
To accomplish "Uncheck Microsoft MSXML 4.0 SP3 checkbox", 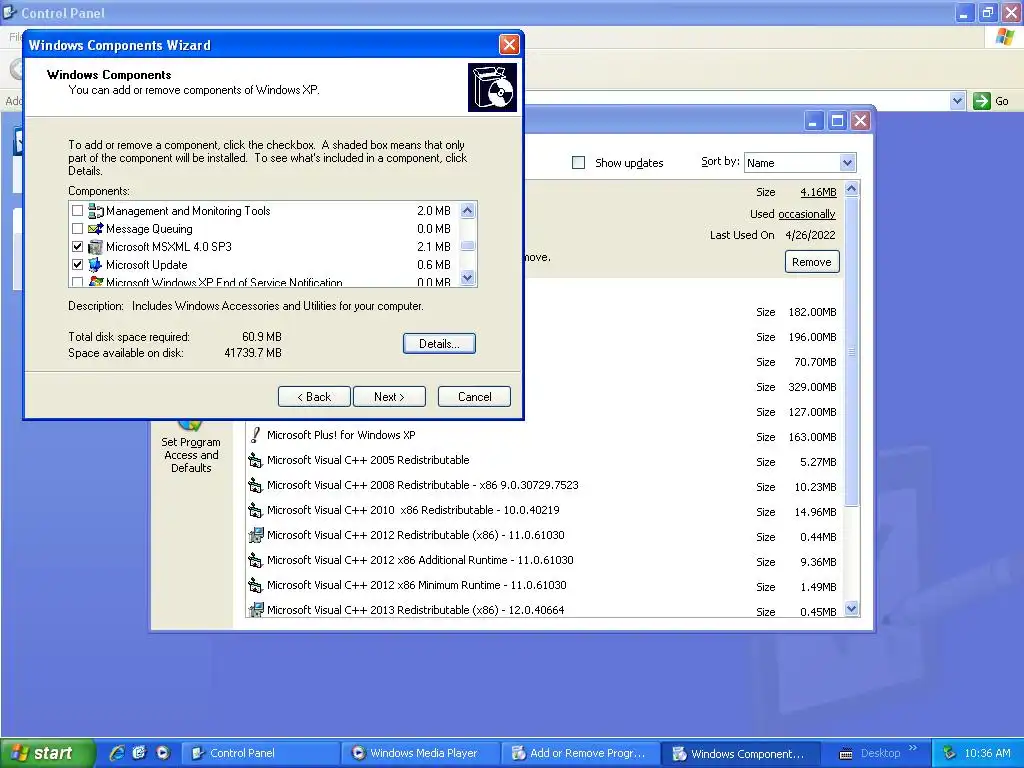I will [x=77, y=246].
